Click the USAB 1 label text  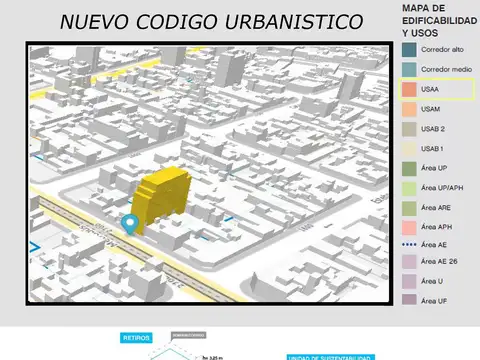pos(432,149)
